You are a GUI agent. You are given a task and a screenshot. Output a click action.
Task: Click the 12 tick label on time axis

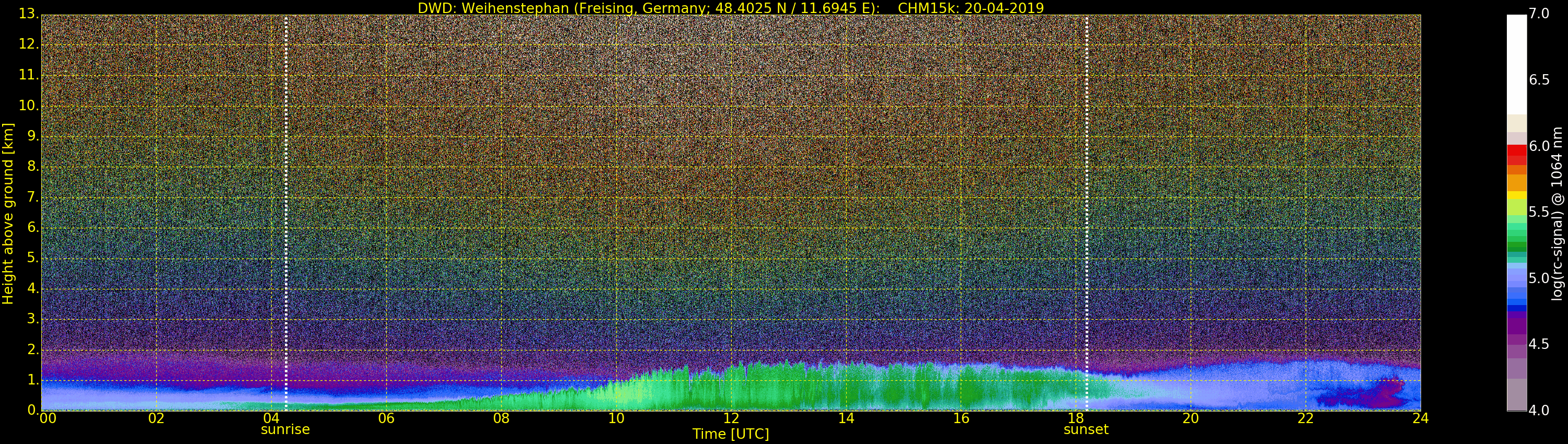pos(731,418)
